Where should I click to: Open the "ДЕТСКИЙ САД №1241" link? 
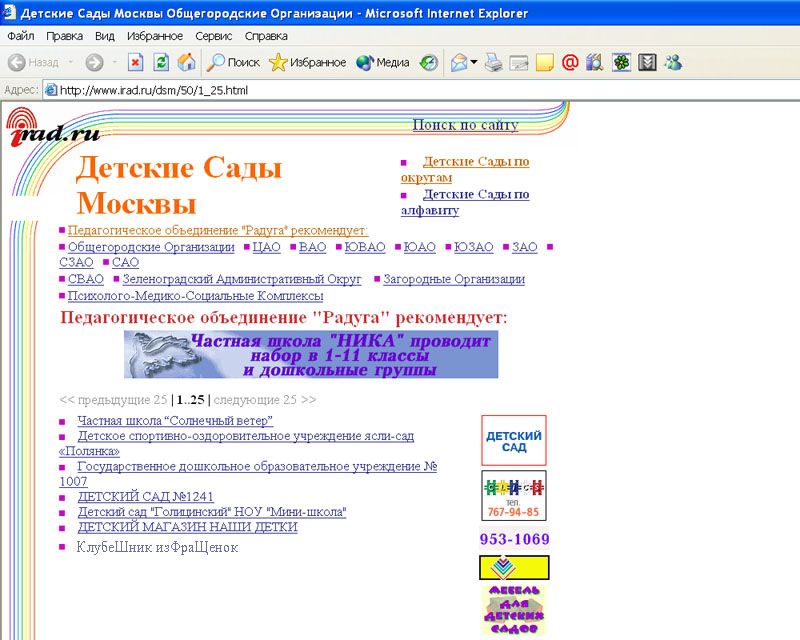point(145,496)
